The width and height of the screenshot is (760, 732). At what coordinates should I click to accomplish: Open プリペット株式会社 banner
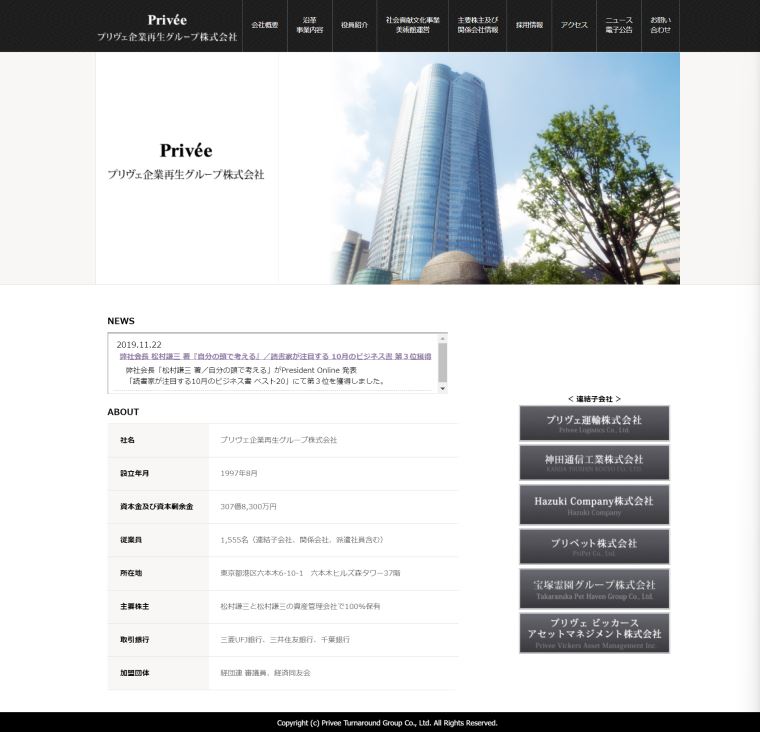coord(594,546)
